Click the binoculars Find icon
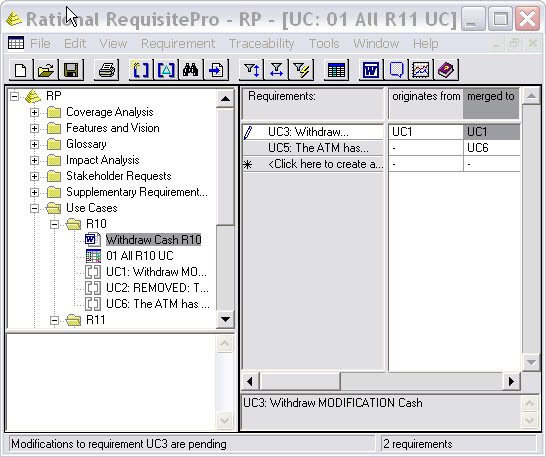This screenshot has height=457, width=546. pos(190,70)
